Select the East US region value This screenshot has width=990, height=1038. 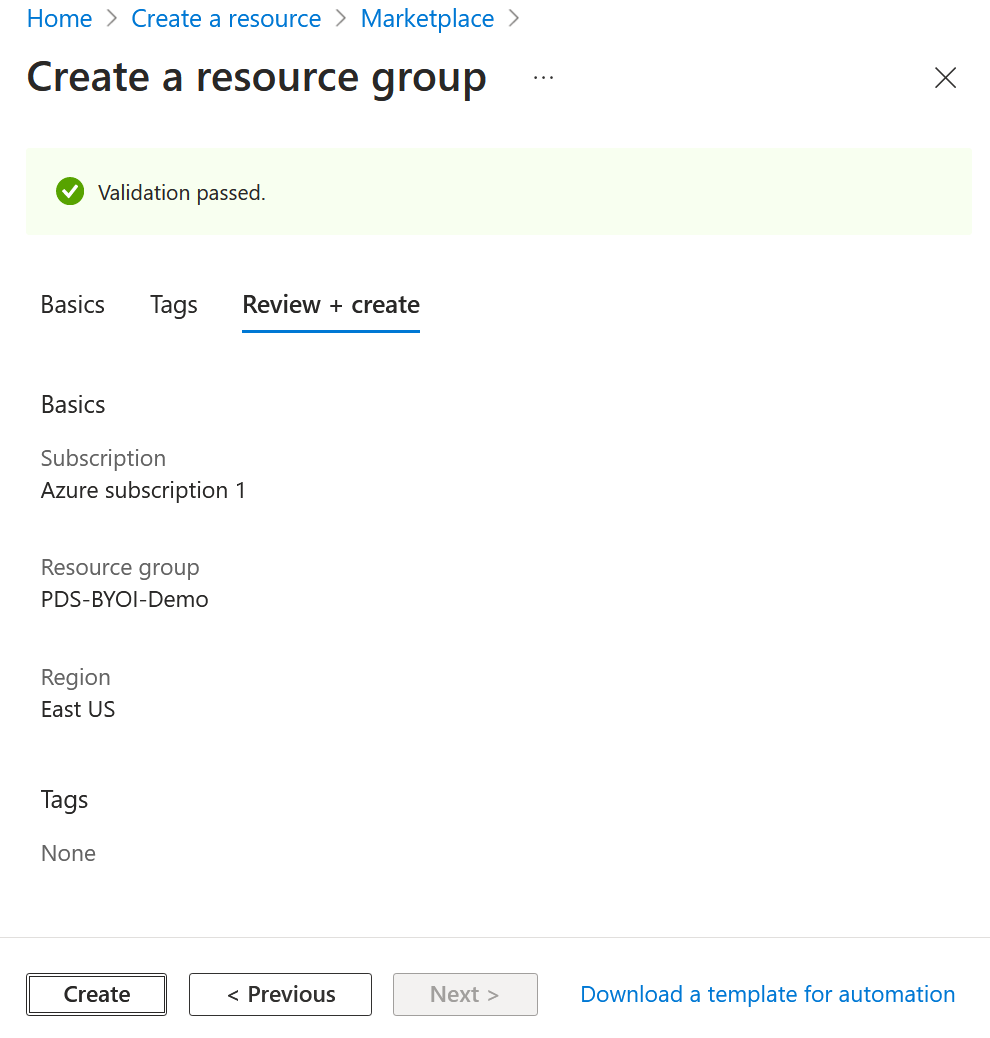point(77,709)
